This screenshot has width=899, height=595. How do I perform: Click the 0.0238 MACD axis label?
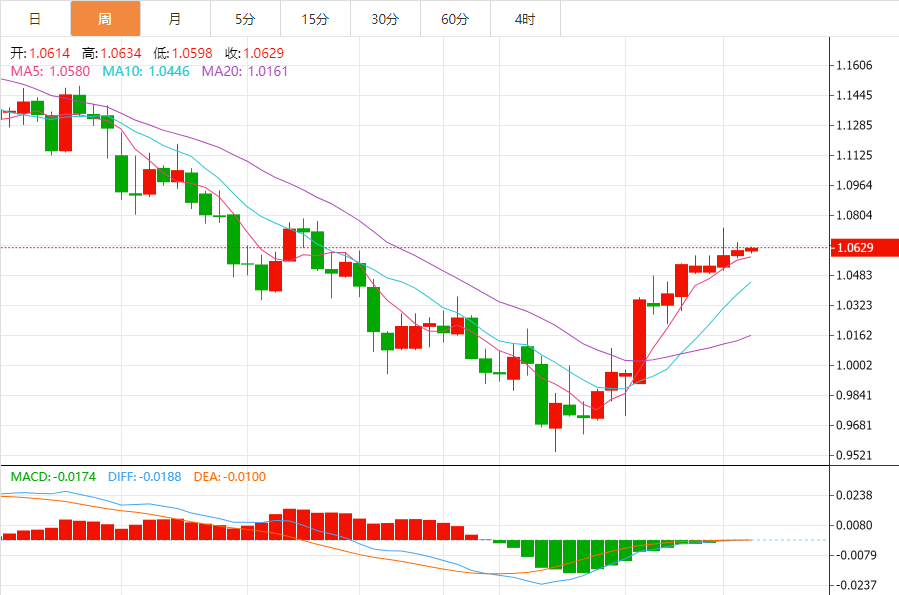854,495
